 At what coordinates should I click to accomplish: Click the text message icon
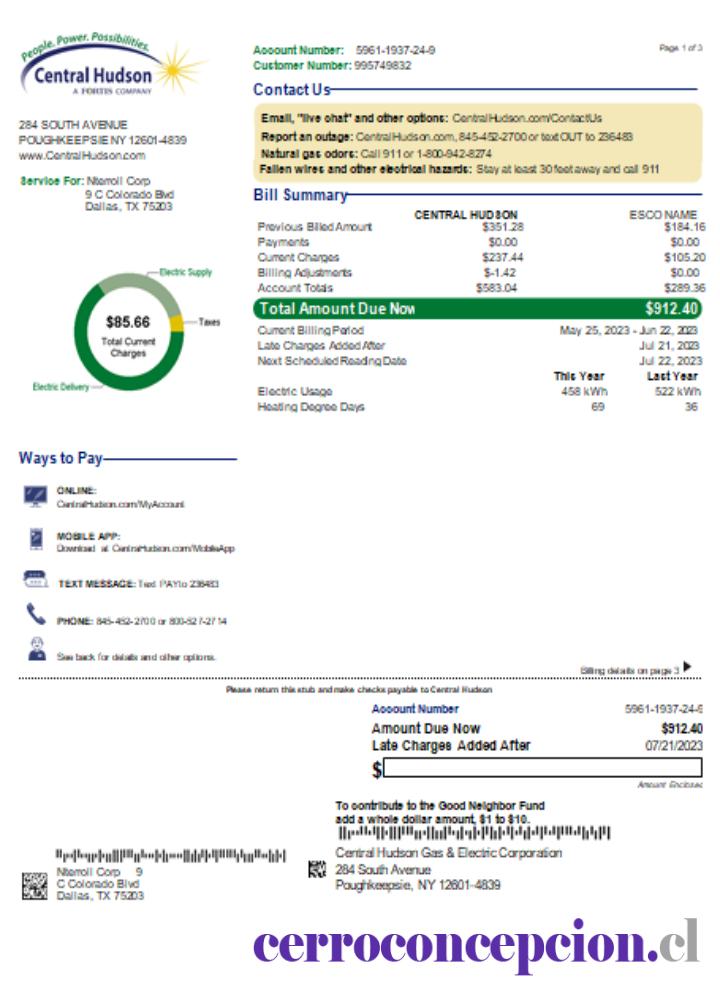pyautogui.click(x=35, y=580)
